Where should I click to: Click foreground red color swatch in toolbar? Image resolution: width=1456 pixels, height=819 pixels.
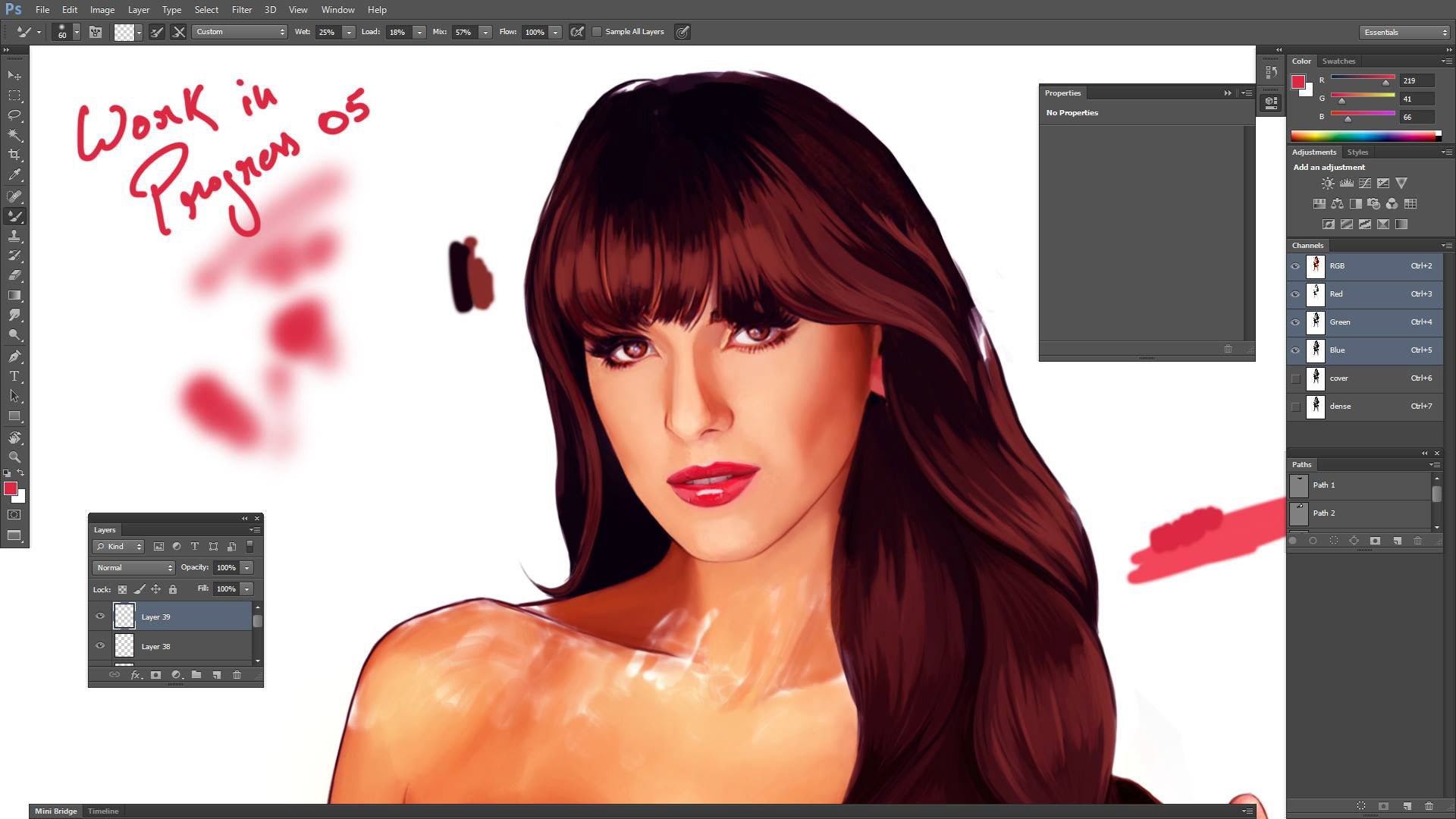tap(11, 488)
